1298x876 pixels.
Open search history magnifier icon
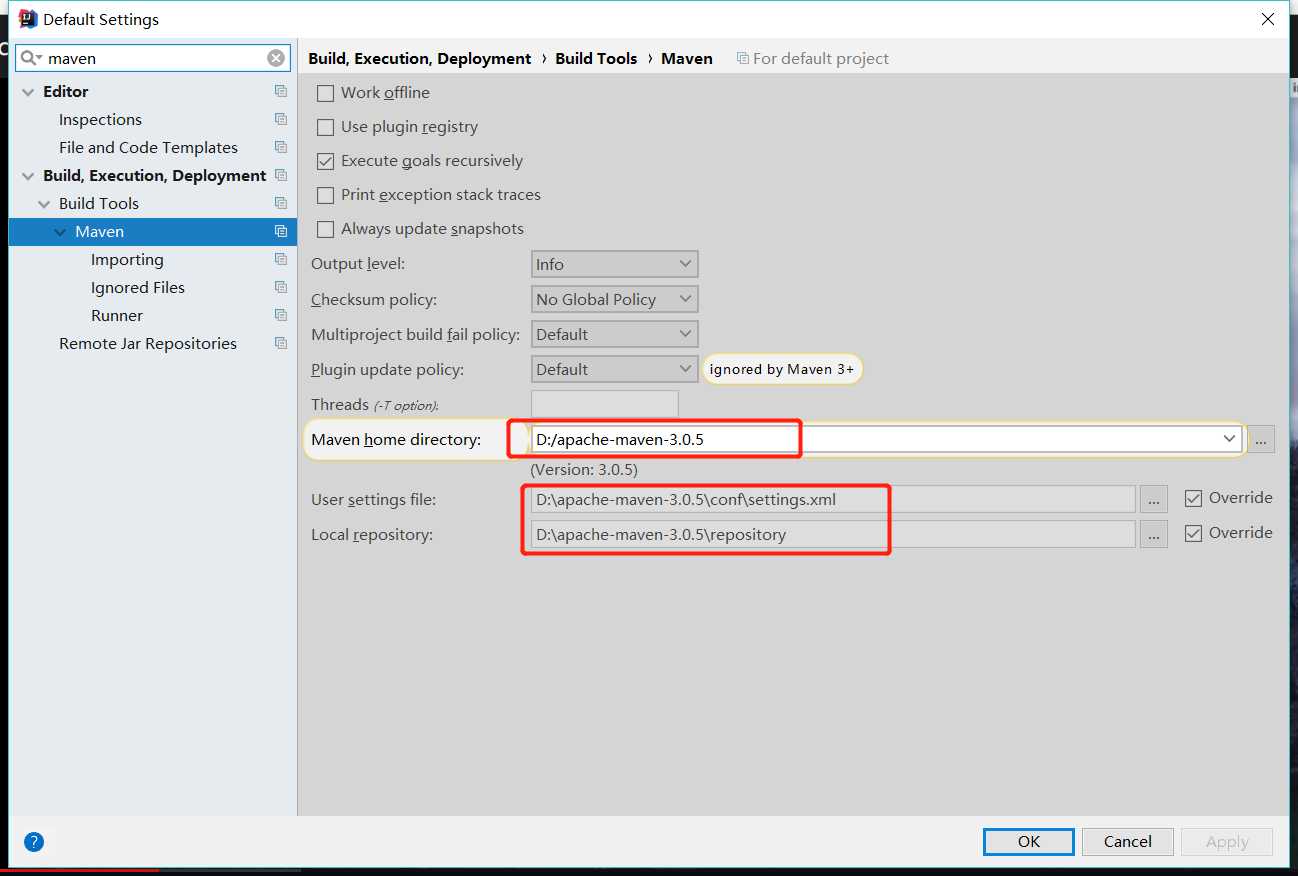click(31, 58)
